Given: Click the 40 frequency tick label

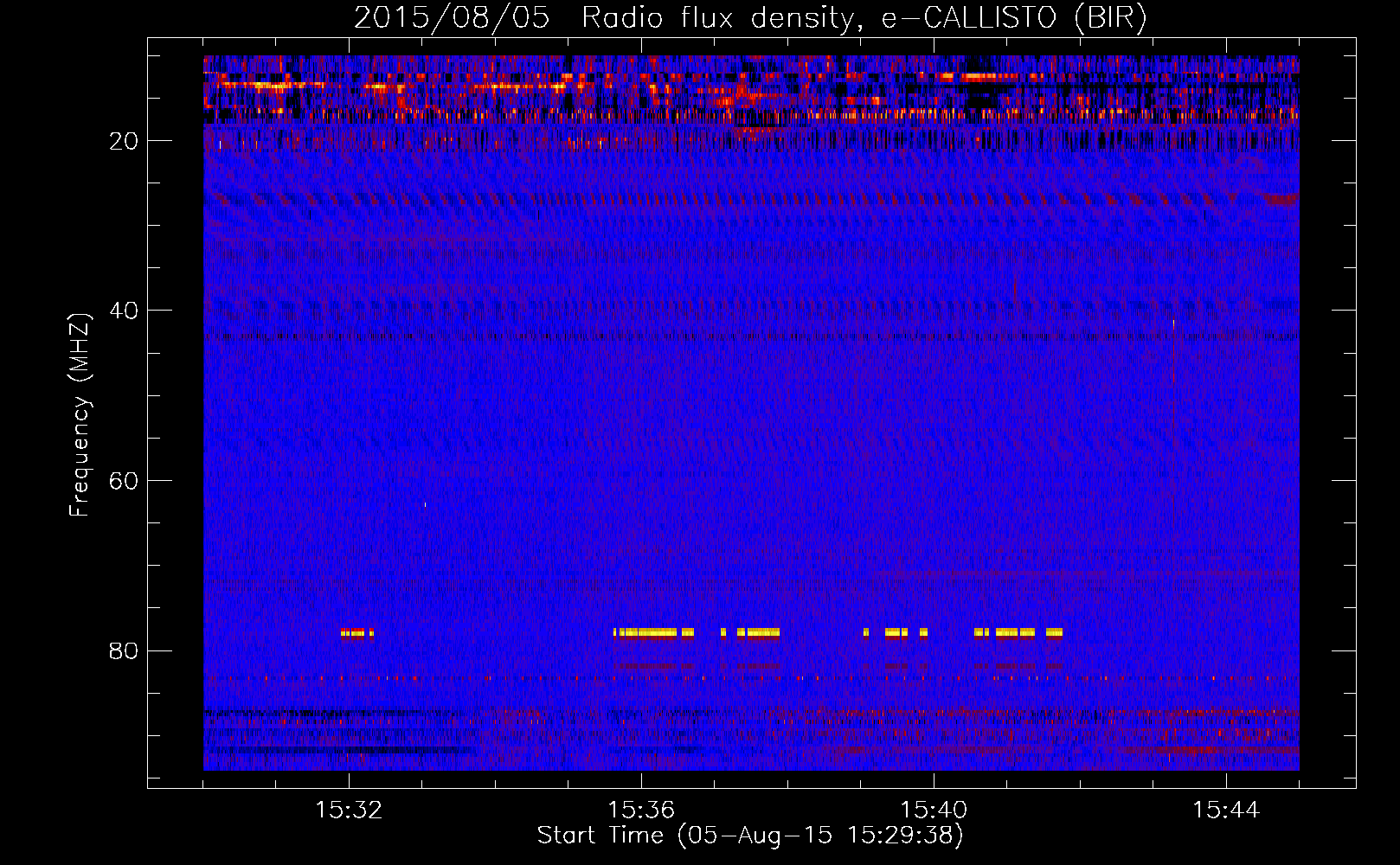Looking at the screenshot, I should pos(124,311).
